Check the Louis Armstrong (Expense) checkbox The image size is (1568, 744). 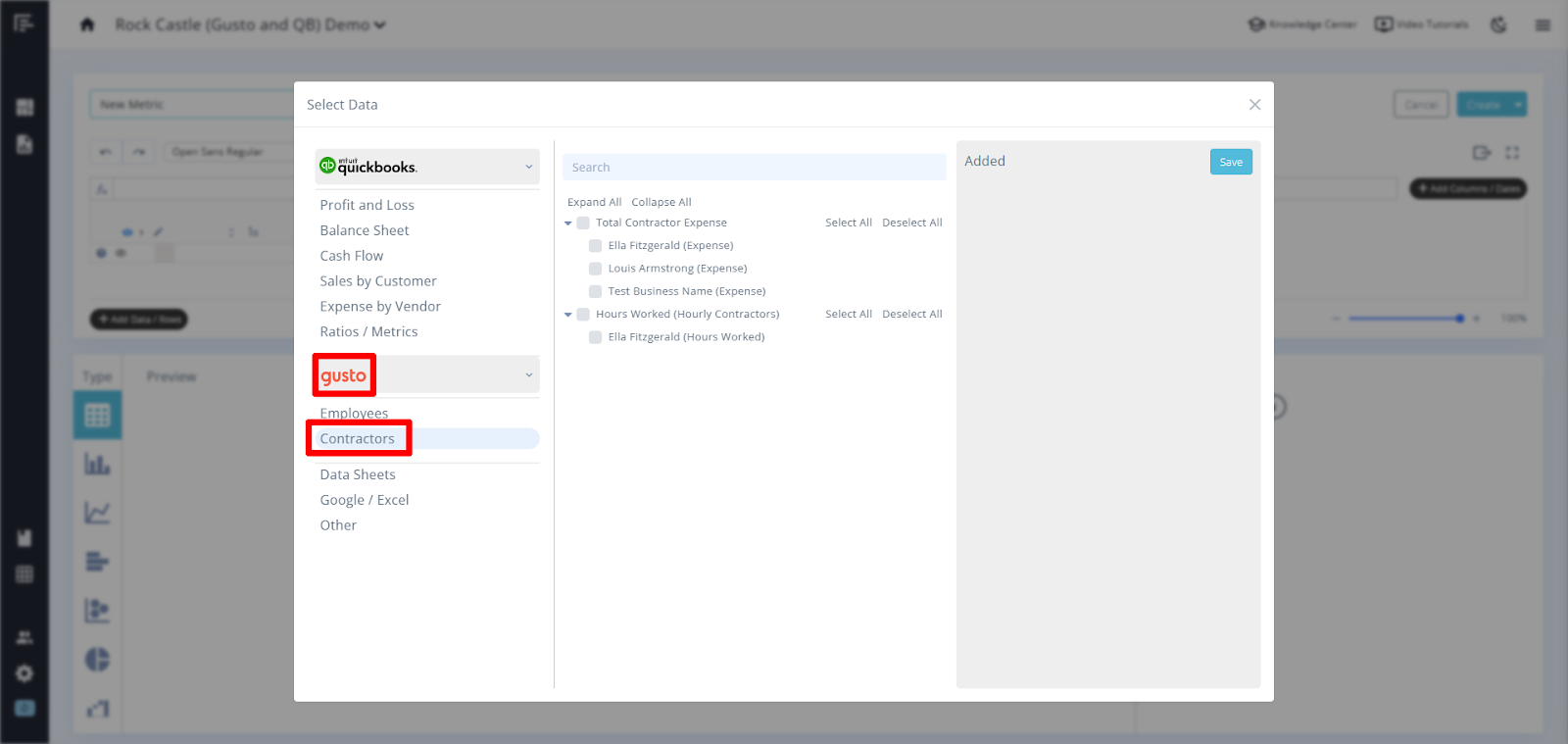pyautogui.click(x=595, y=269)
